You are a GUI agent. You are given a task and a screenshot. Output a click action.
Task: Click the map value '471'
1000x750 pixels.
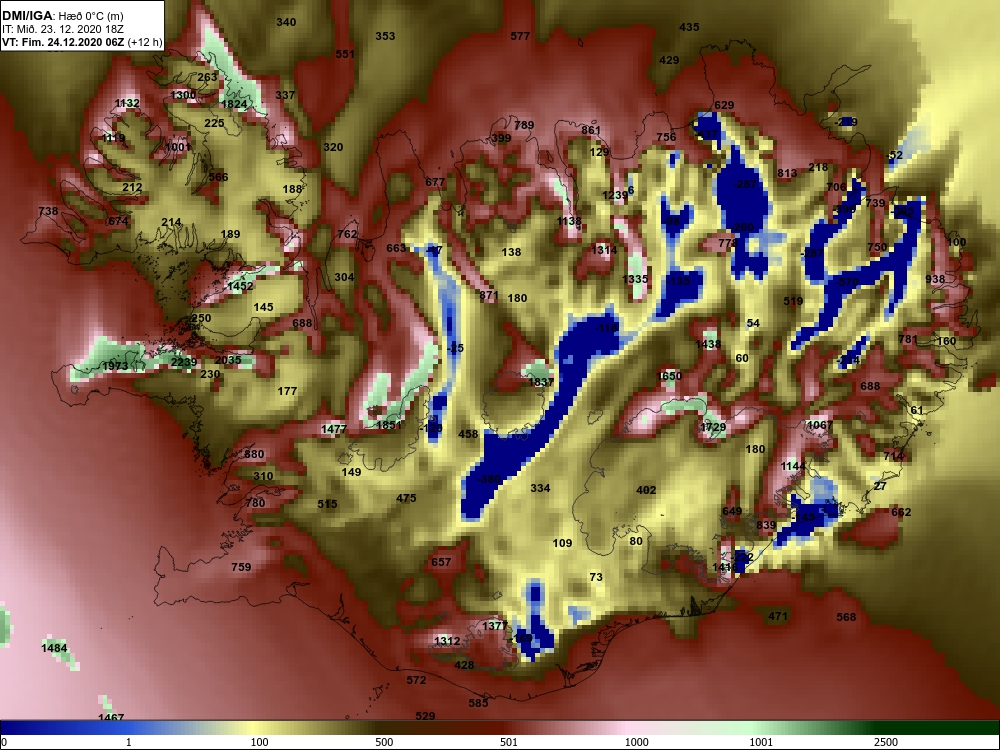click(x=778, y=616)
